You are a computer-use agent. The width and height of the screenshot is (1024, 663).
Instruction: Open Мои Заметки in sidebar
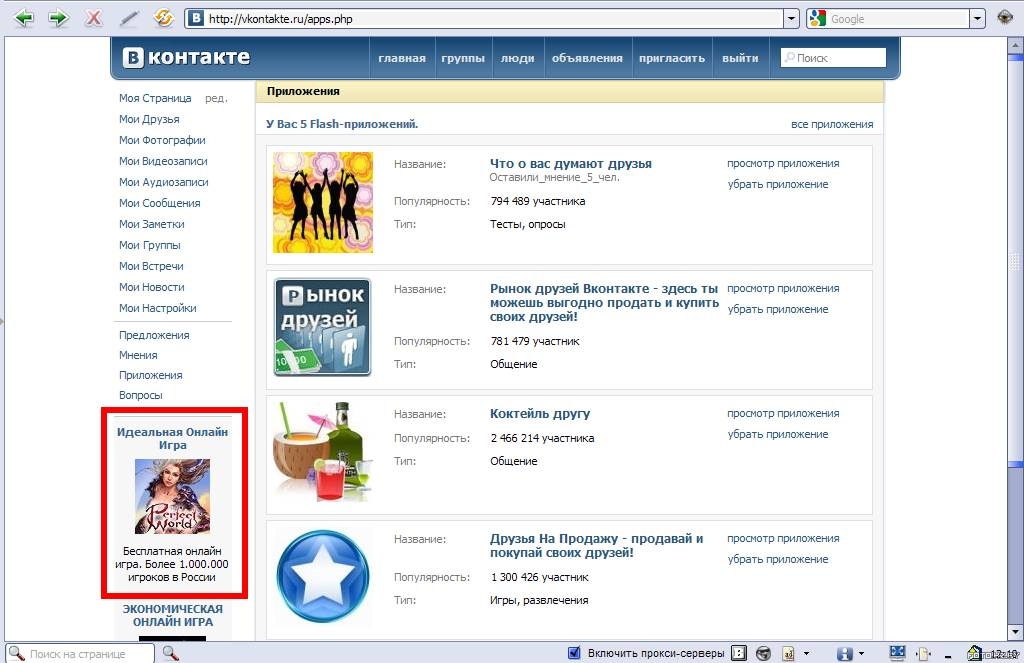pyautogui.click(x=152, y=224)
